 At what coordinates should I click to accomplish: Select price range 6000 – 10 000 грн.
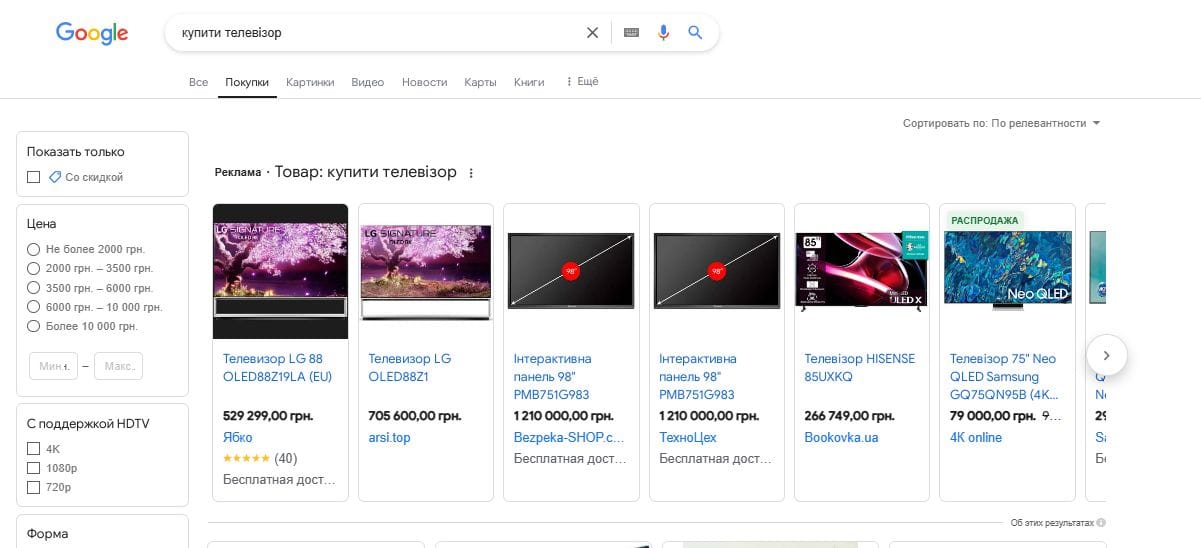[34, 307]
